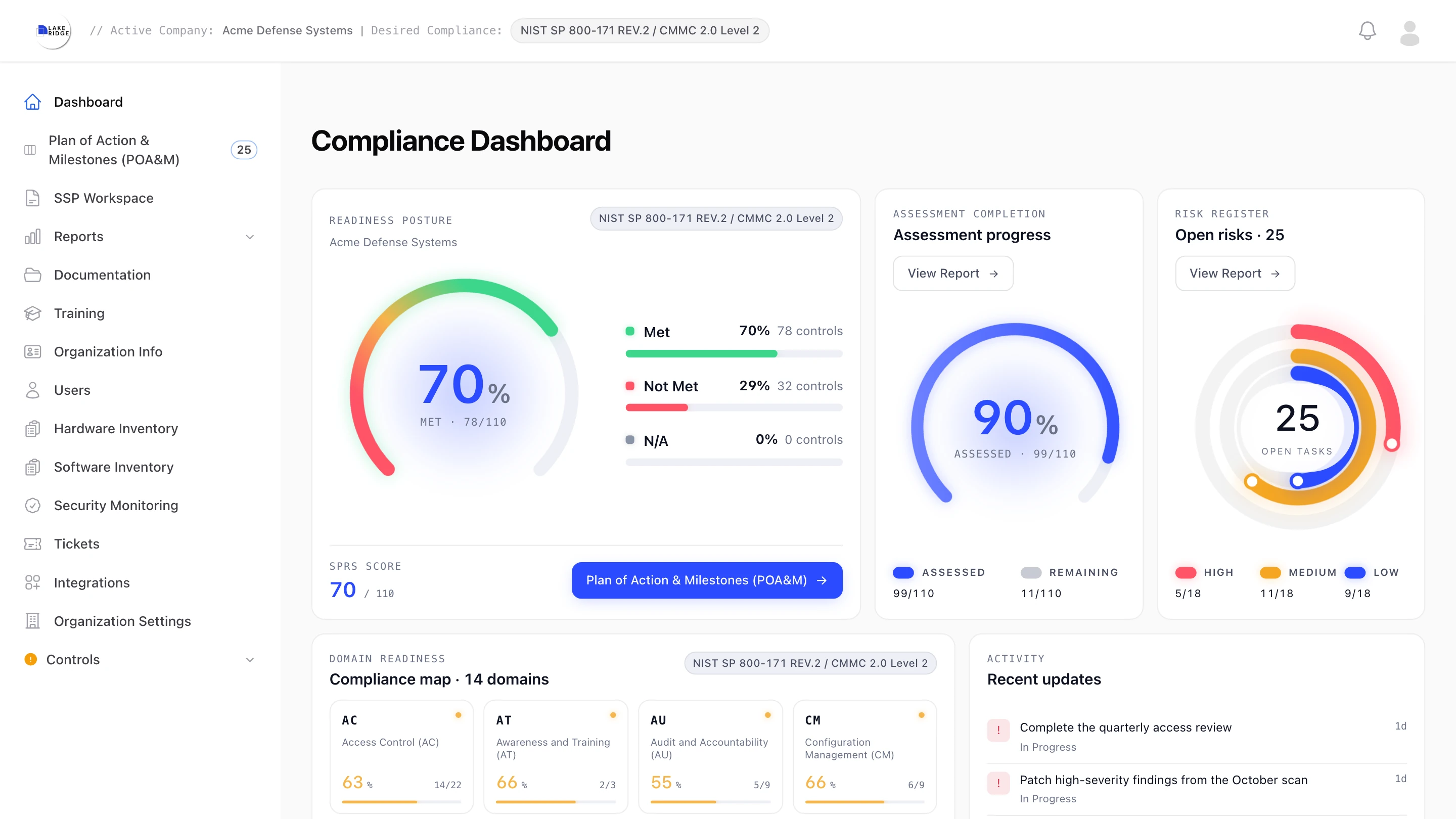Click the Users person icon

(32, 390)
